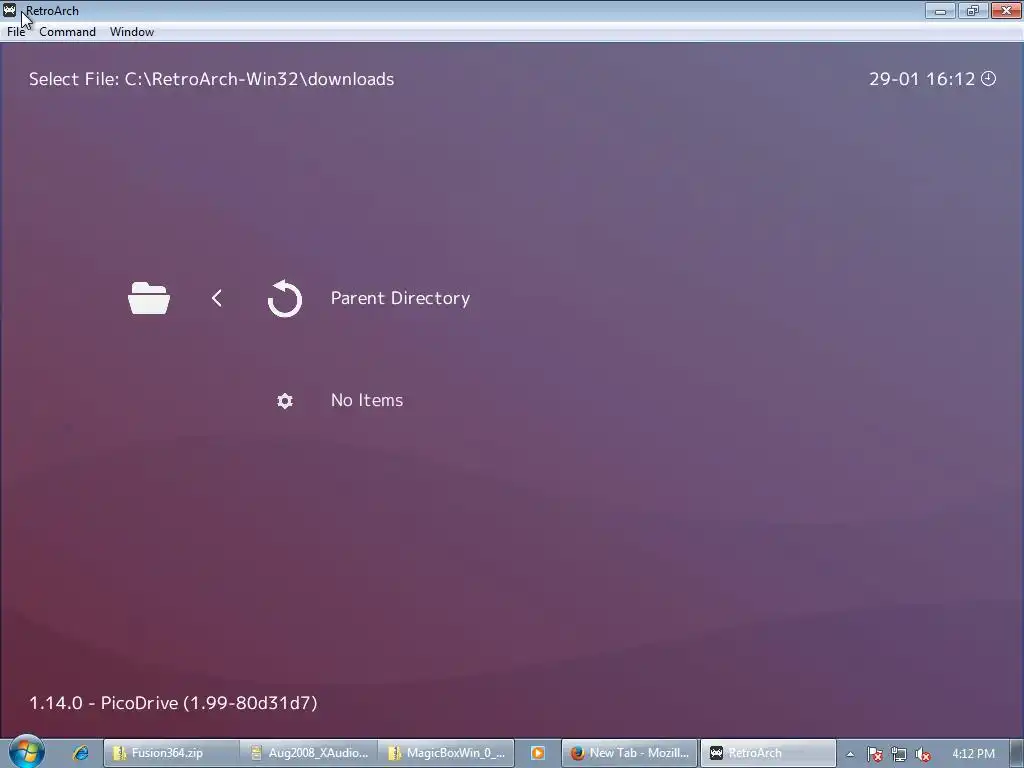Image resolution: width=1024 pixels, height=768 pixels.
Task: Click the 1.14.0 PicoDrive version text
Action: [173, 703]
